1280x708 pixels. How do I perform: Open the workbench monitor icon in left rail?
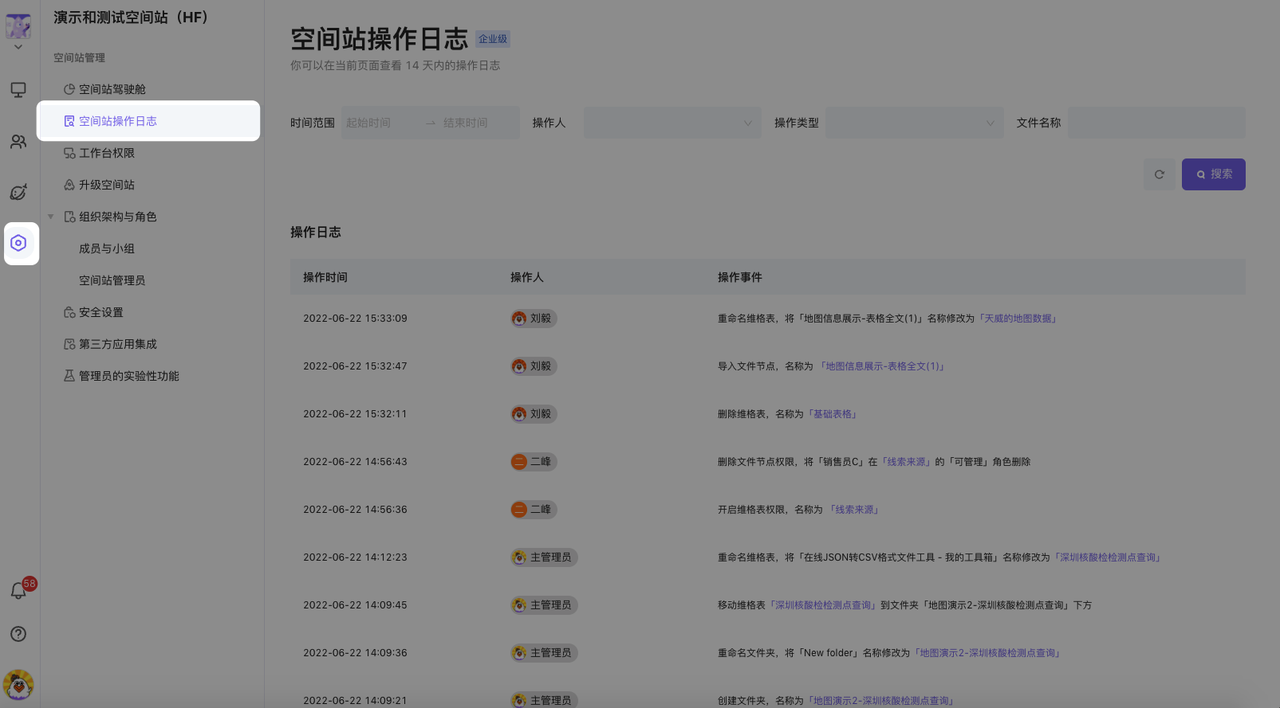(18, 90)
